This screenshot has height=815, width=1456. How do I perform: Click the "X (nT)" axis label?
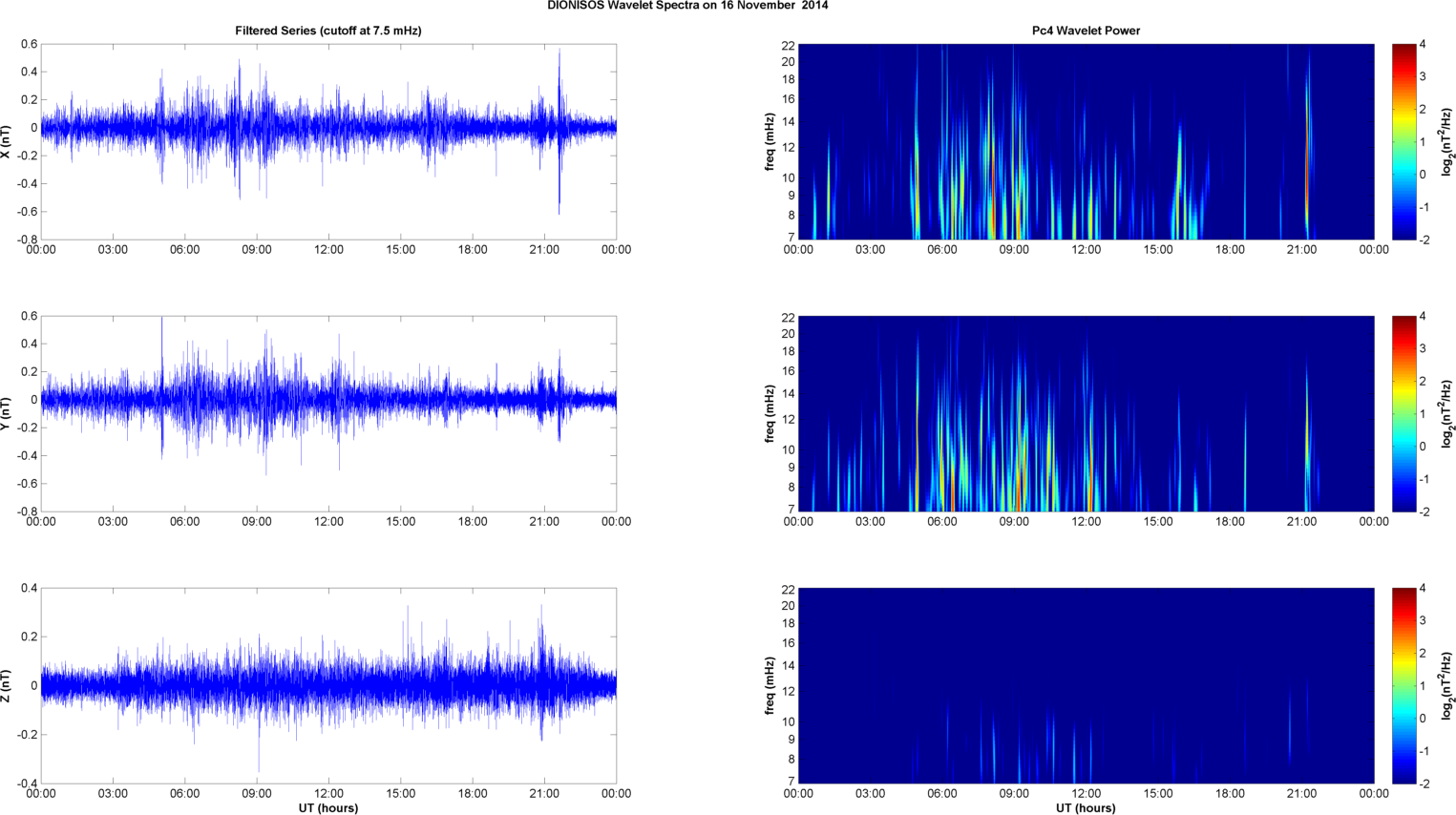point(7,141)
